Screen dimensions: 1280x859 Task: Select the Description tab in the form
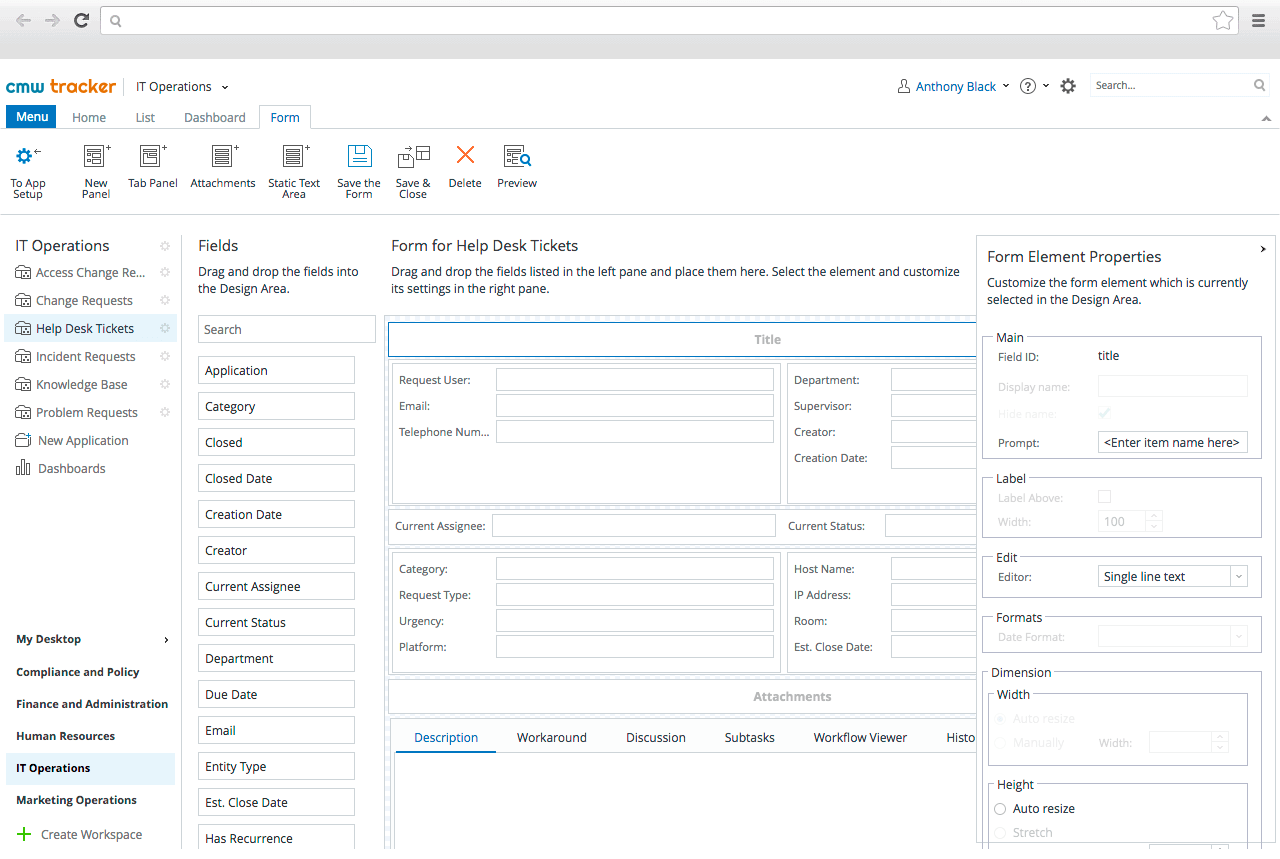(446, 737)
